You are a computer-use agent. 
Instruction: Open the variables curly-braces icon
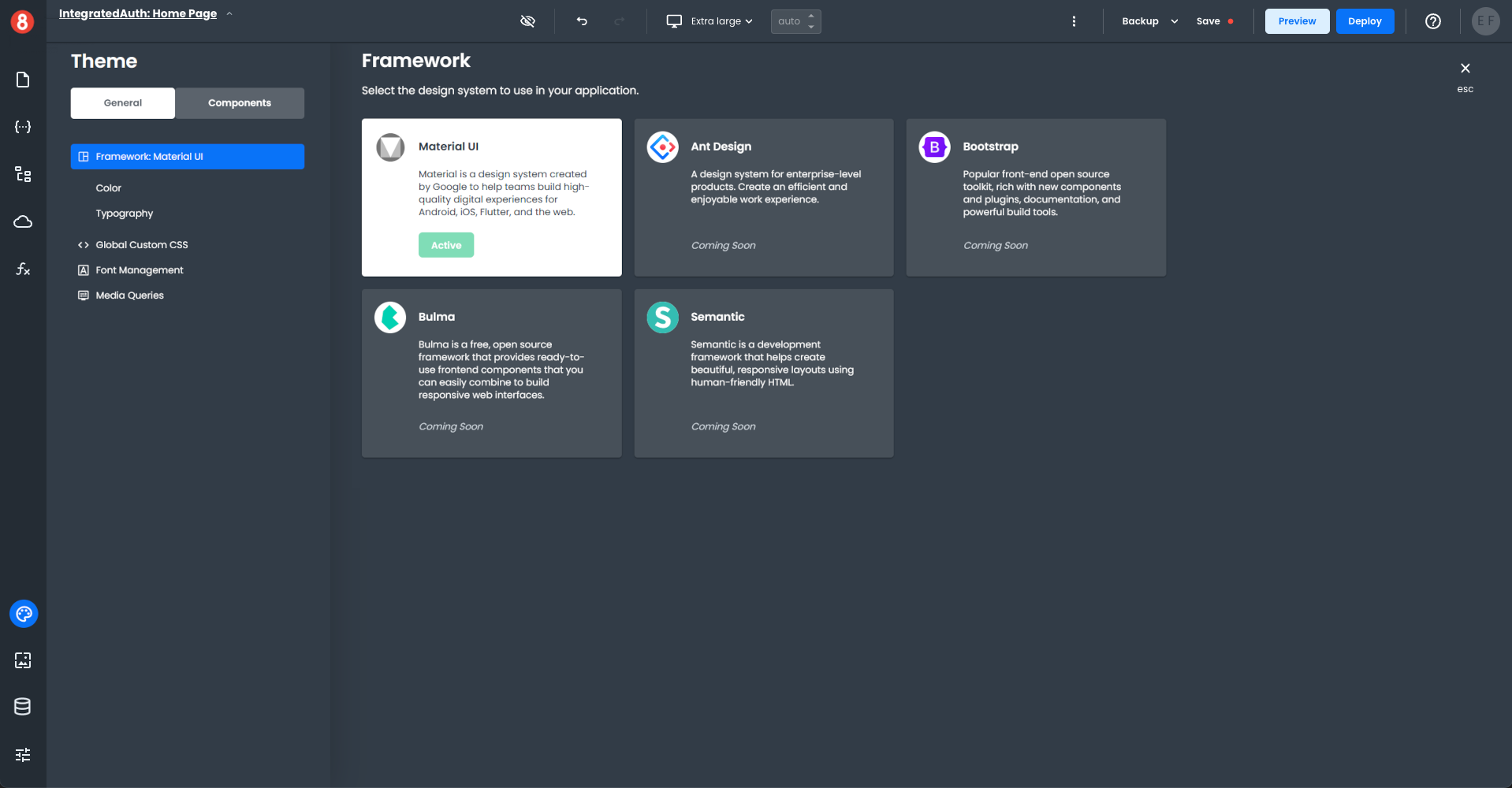23,127
